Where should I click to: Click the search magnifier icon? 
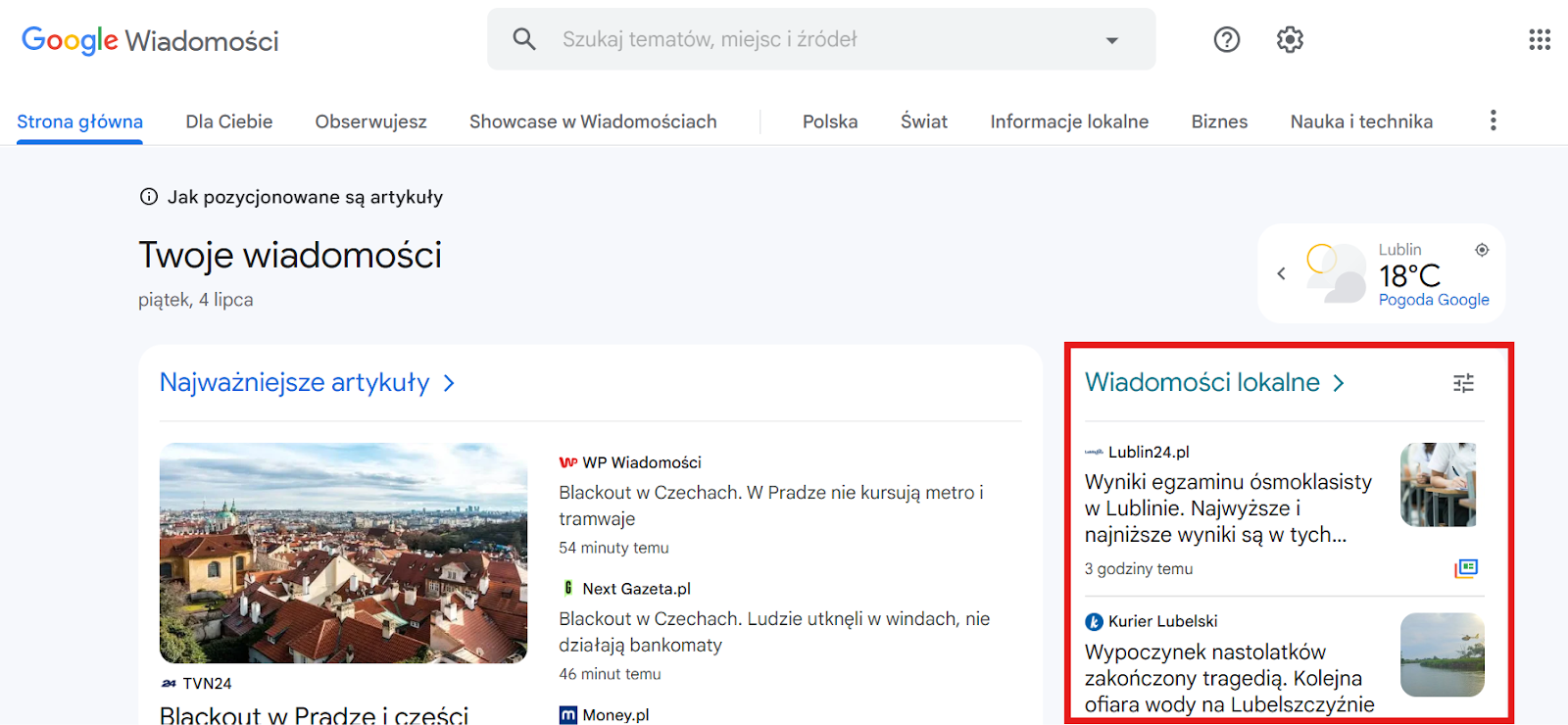coord(524,39)
